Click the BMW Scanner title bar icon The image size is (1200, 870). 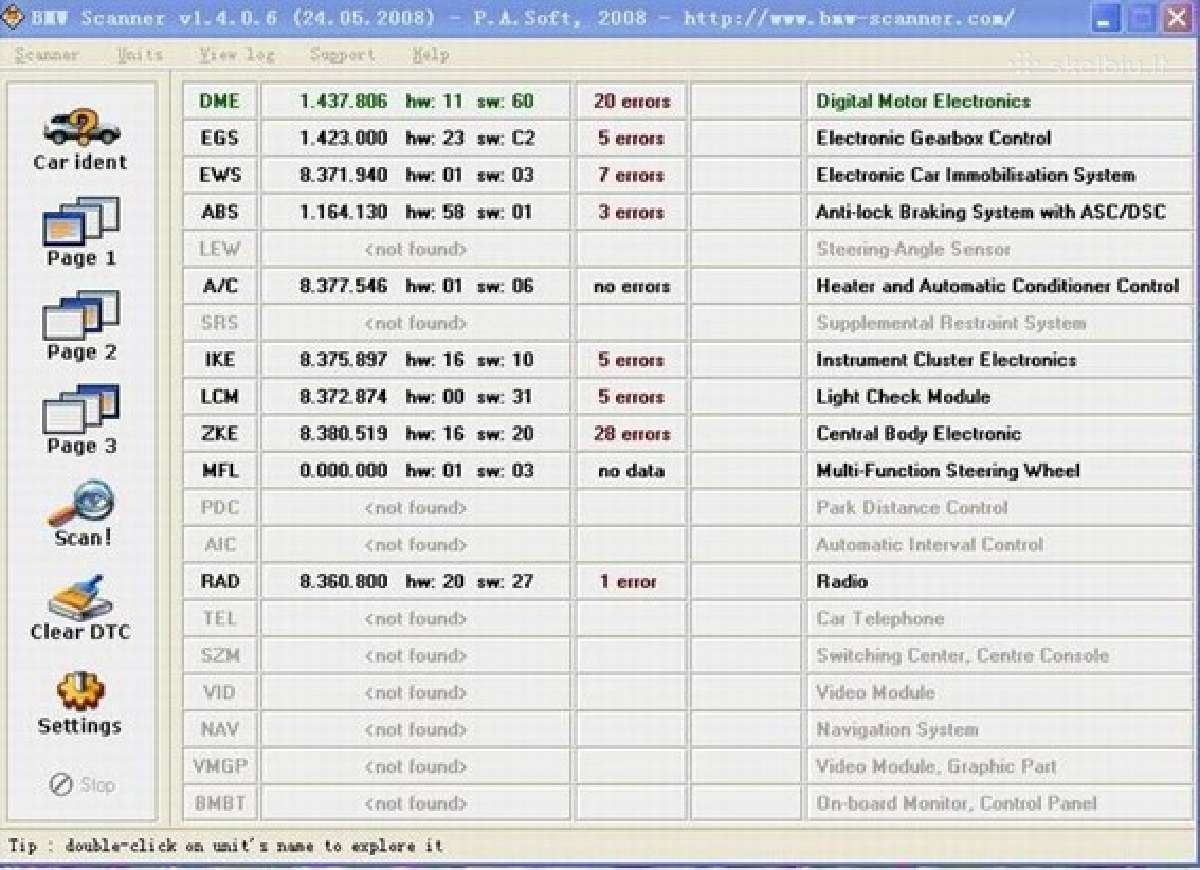pos(13,17)
